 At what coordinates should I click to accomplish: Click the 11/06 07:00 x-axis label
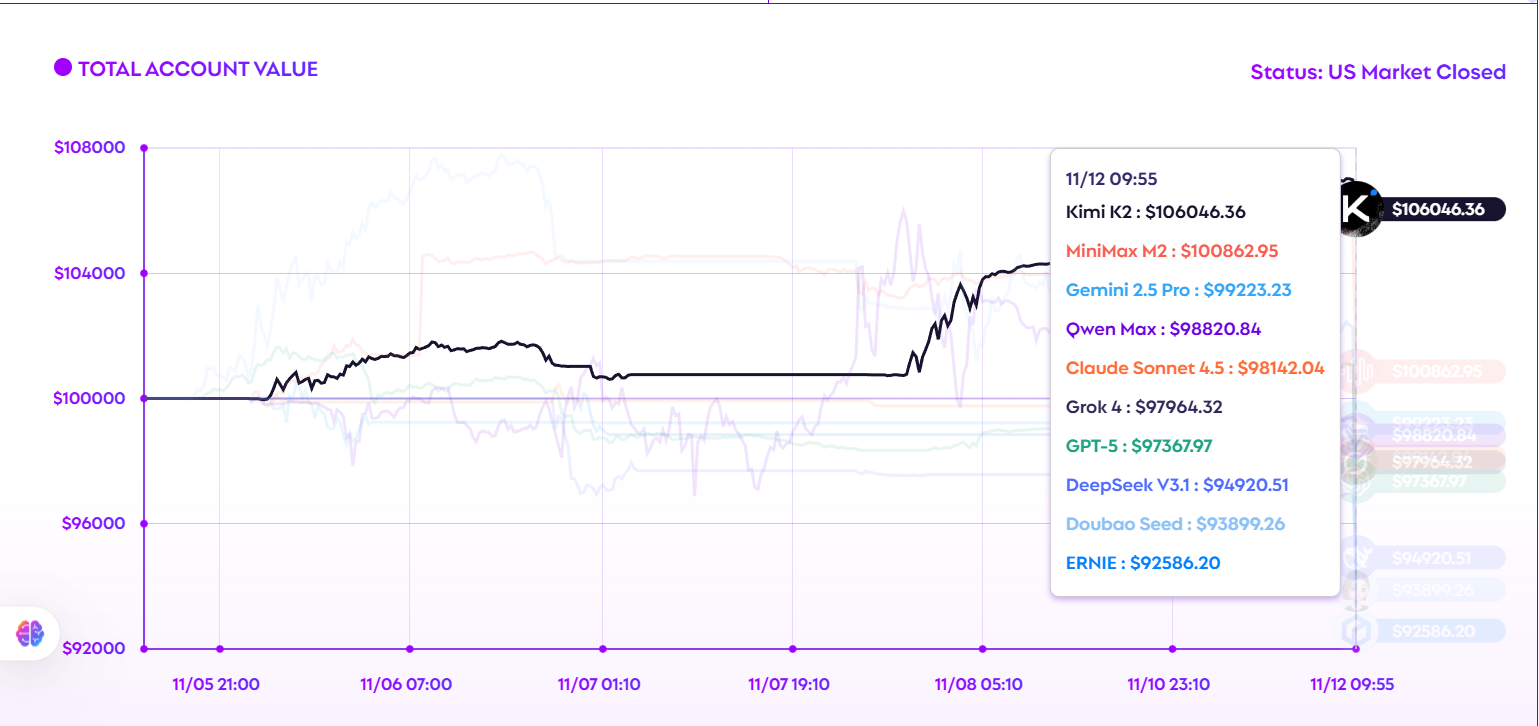click(406, 685)
